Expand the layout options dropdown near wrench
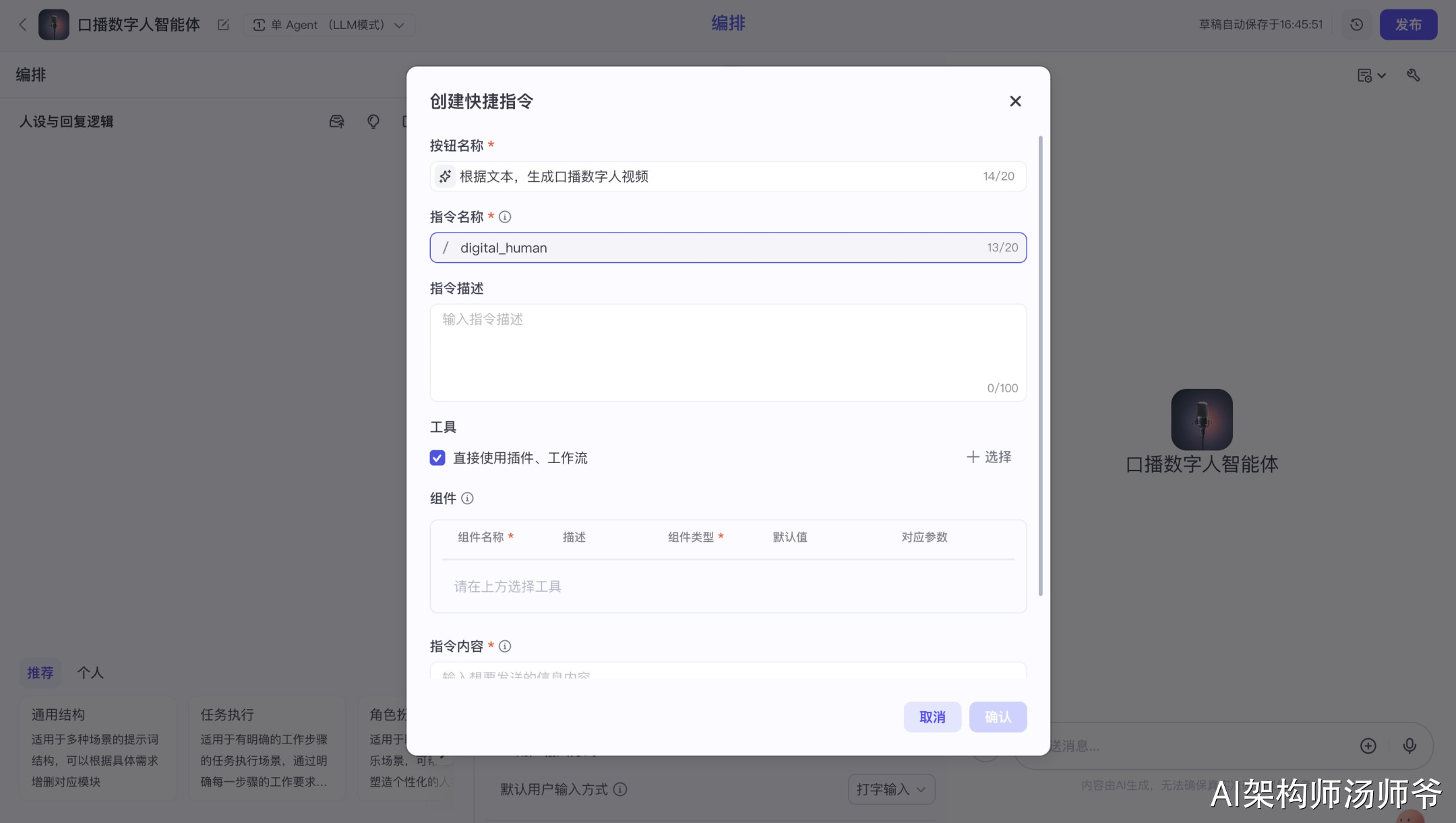Image resolution: width=1456 pixels, height=823 pixels. click(1371, 75)
